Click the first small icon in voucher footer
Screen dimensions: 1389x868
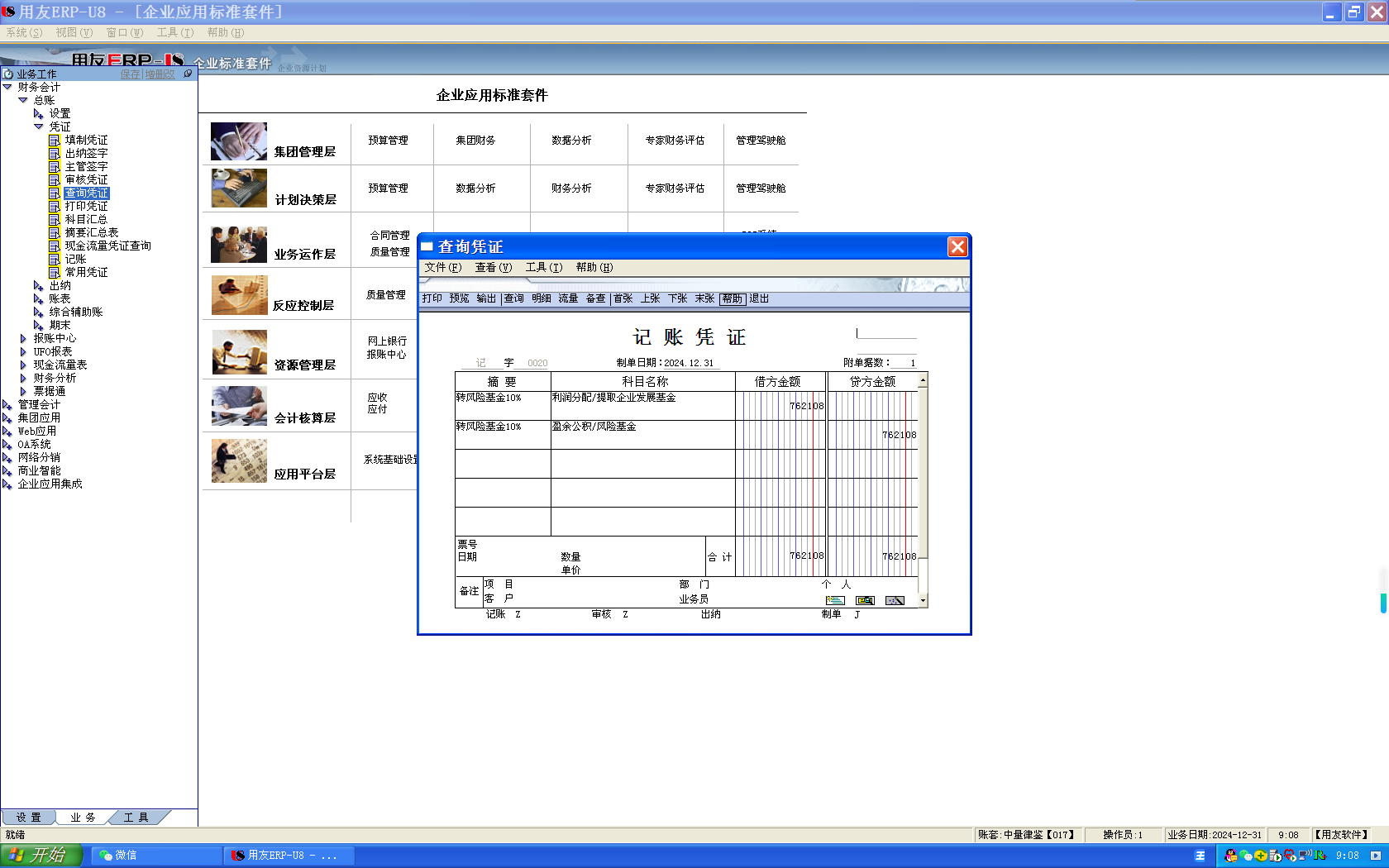click(835, 600)
